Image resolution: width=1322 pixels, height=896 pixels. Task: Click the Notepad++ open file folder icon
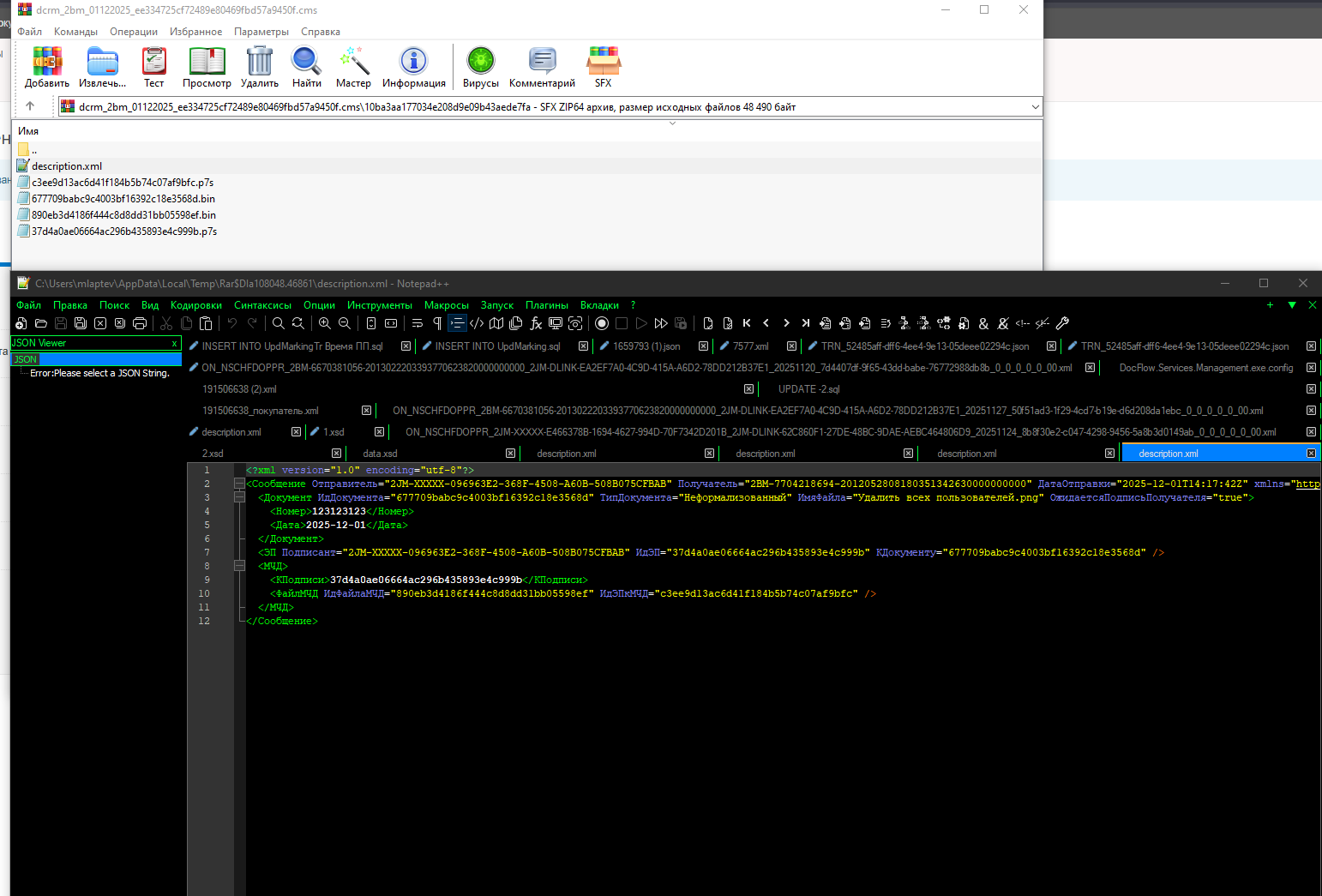coord(40,323)
